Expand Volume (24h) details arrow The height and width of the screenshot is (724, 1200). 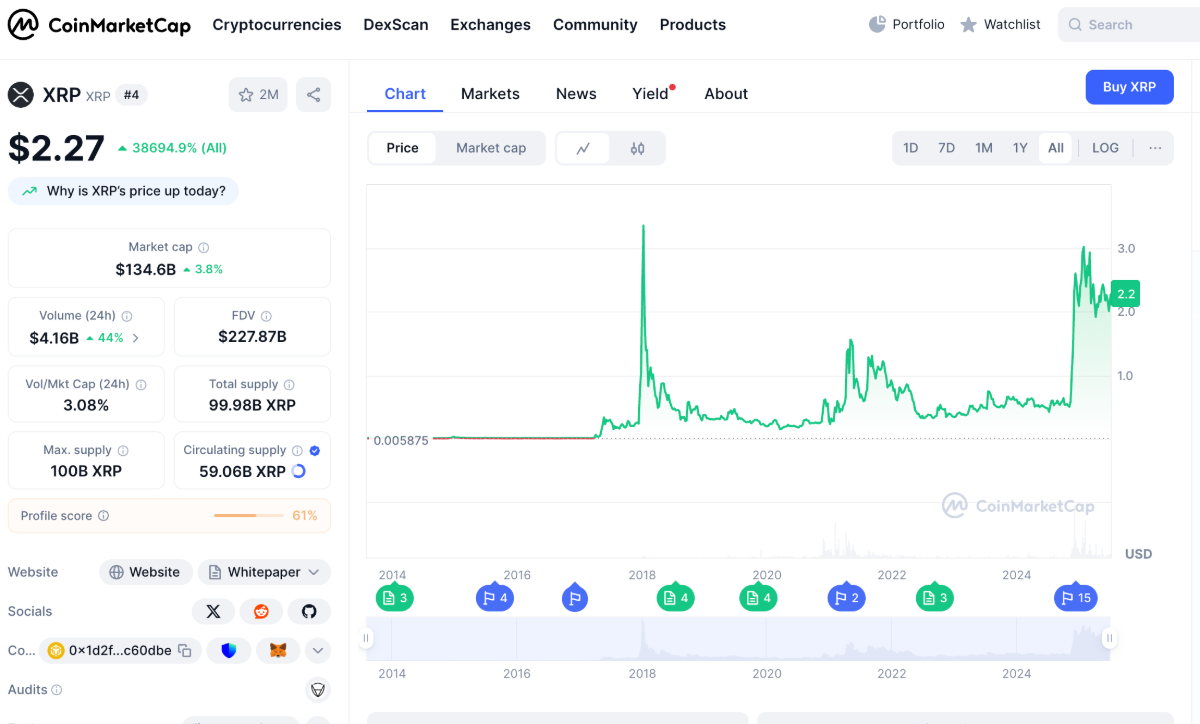136,338
